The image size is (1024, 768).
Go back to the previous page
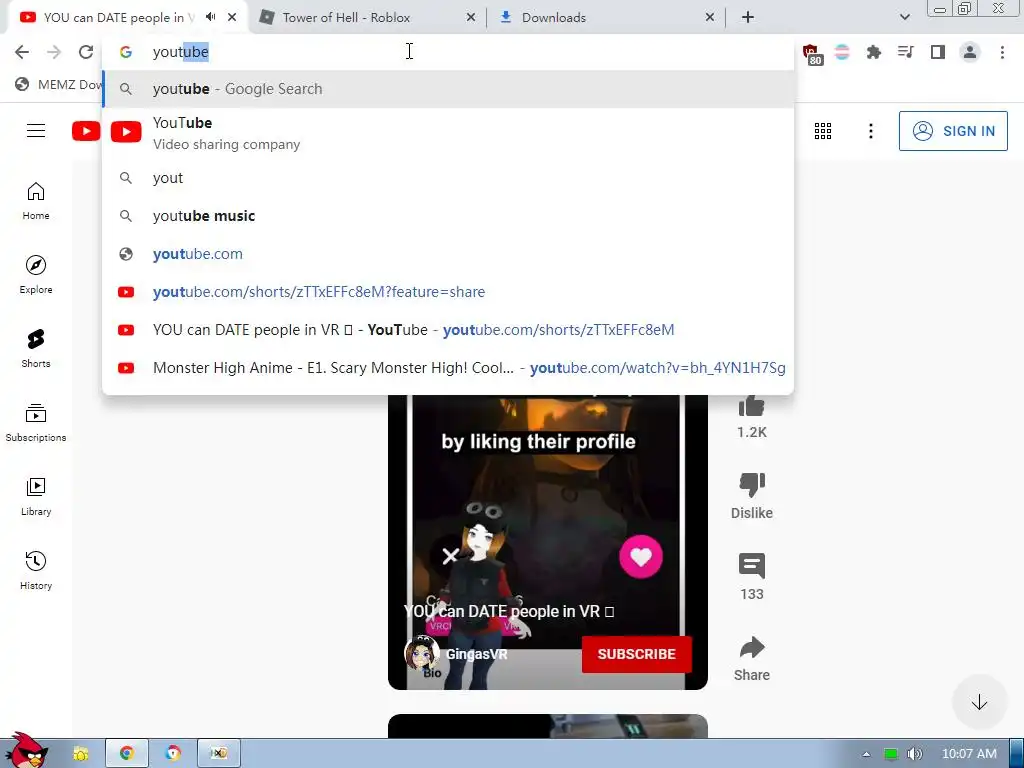click(x=22, y=52)
